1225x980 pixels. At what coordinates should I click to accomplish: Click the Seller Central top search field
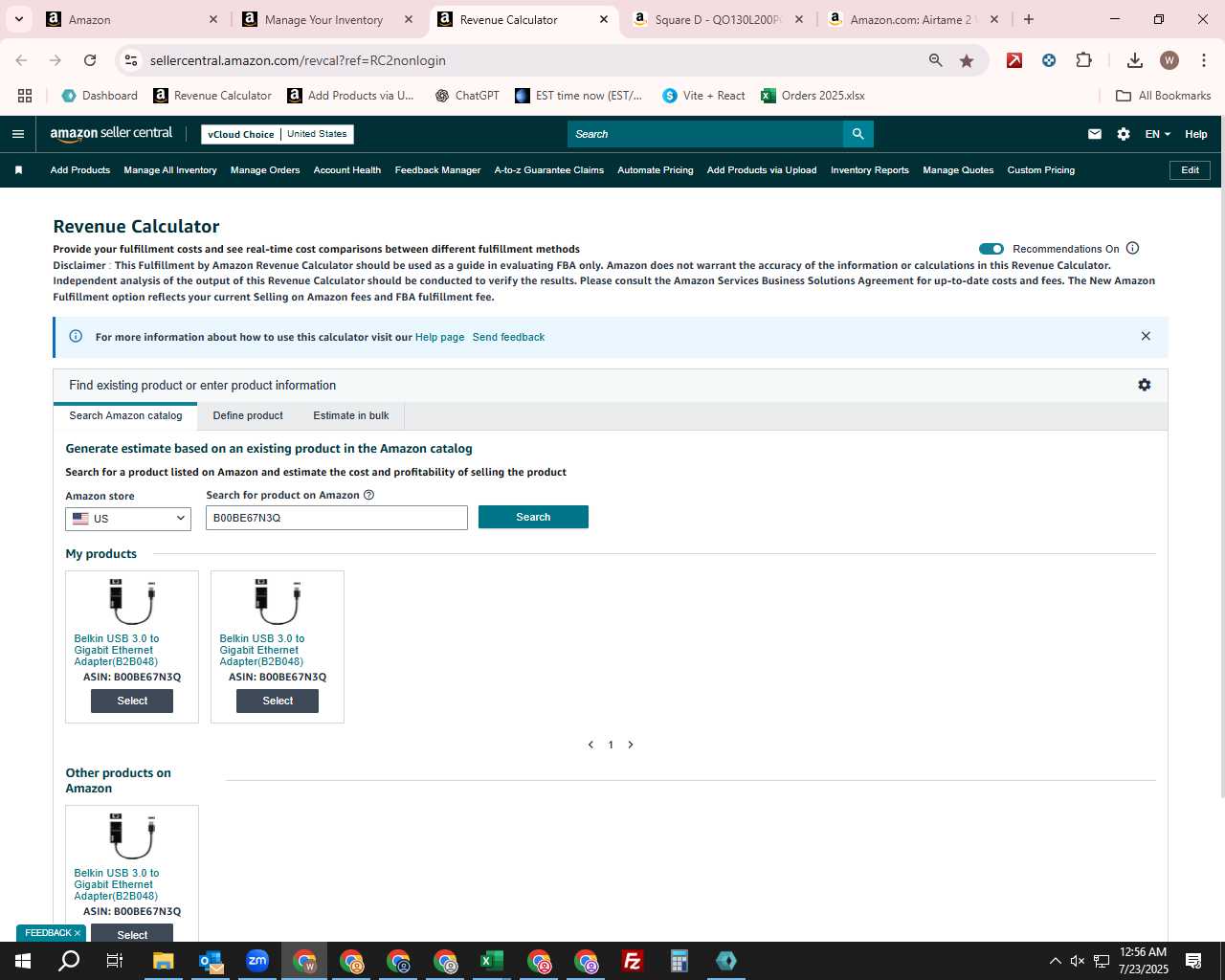(705, 134)
